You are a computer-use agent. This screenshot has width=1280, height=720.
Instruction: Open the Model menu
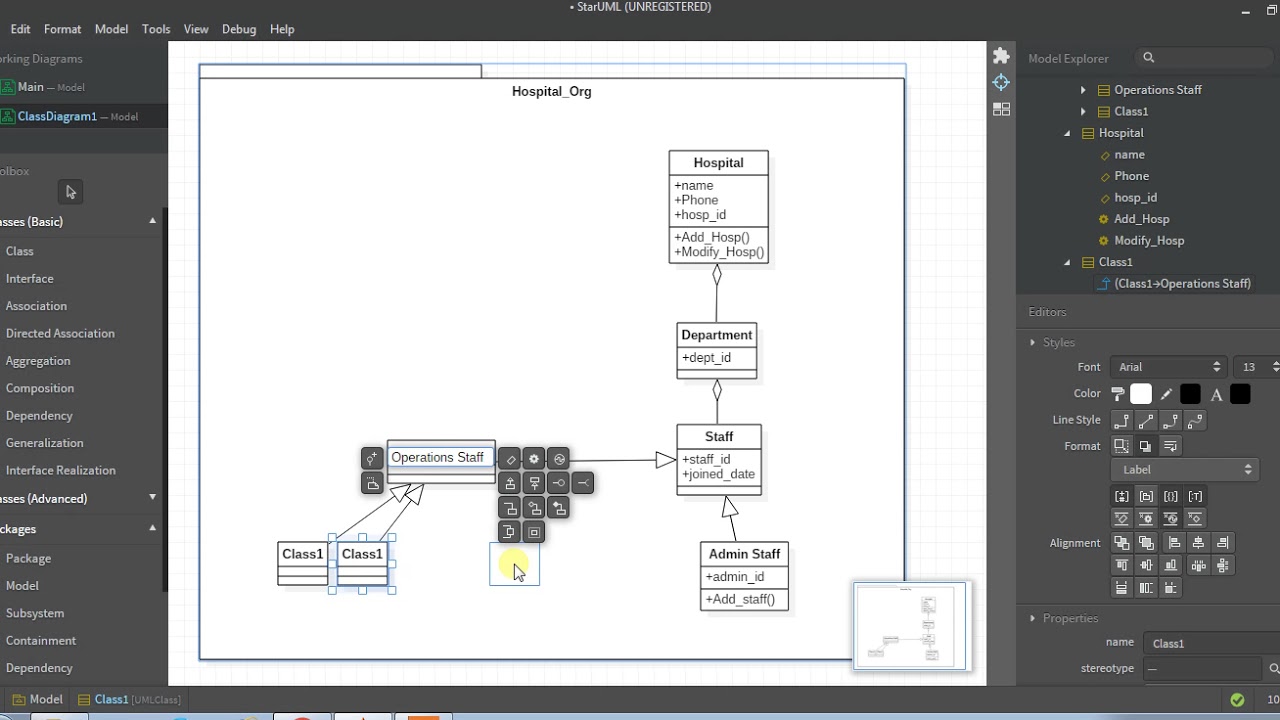pyautogui.click(x=111, y=29)
